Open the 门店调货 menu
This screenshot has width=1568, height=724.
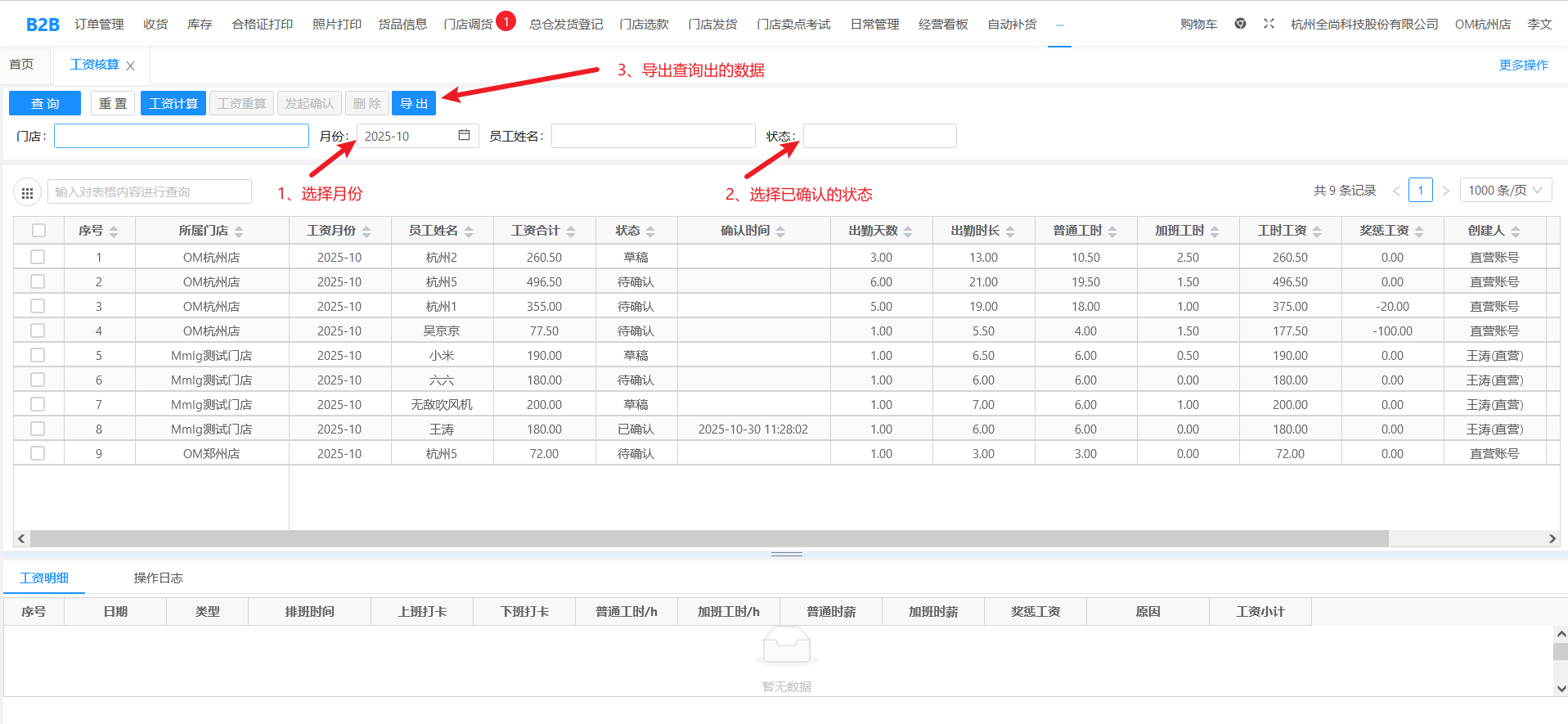pos(468,25)
